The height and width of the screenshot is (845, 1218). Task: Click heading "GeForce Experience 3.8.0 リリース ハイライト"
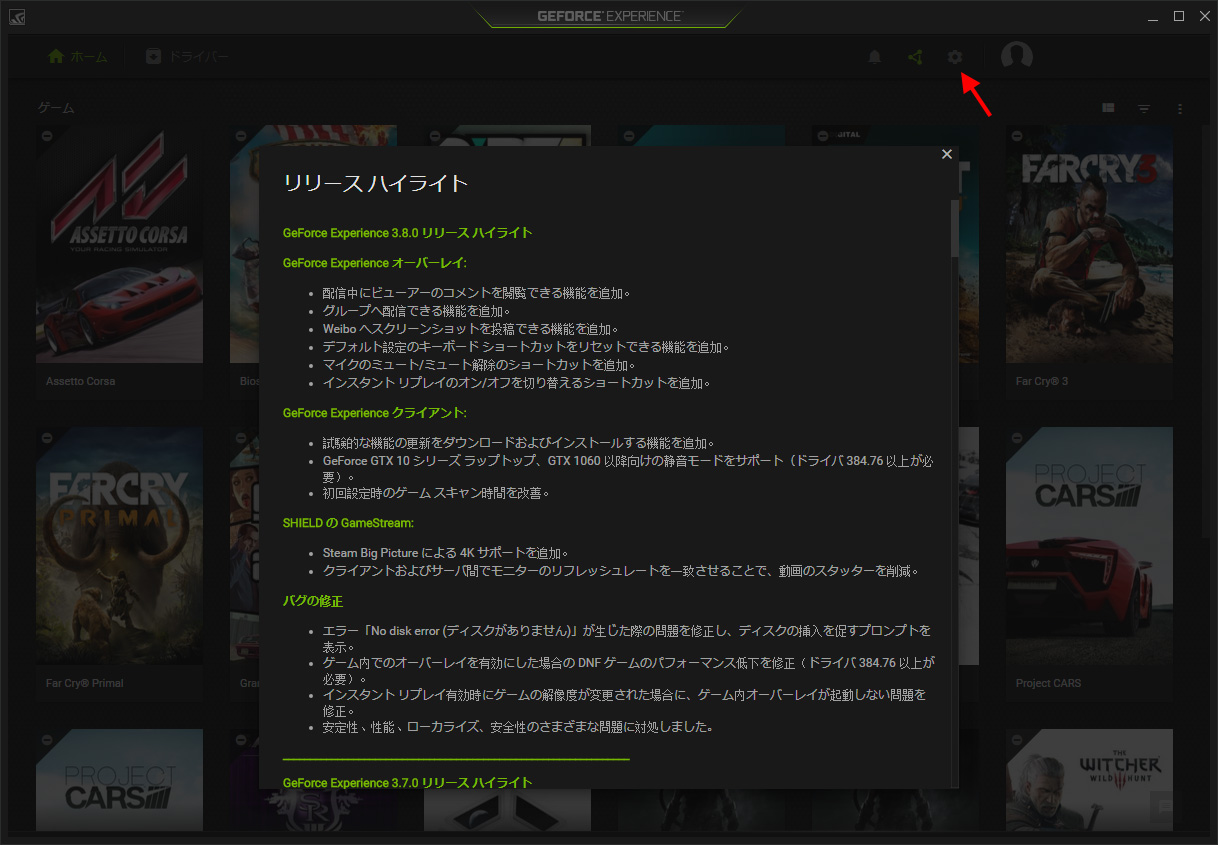407,233
